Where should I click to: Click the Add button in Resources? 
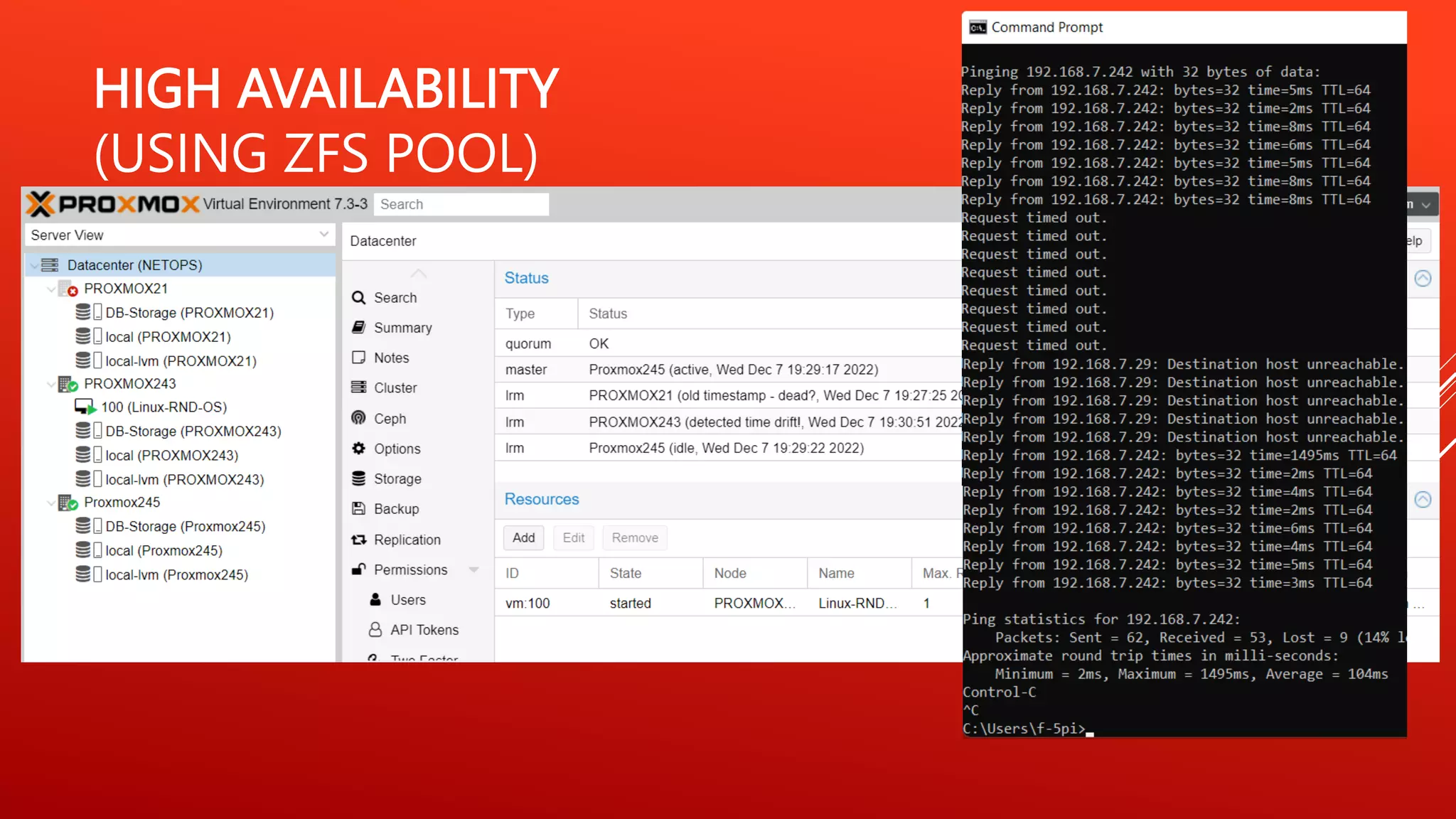pos(524,538)
